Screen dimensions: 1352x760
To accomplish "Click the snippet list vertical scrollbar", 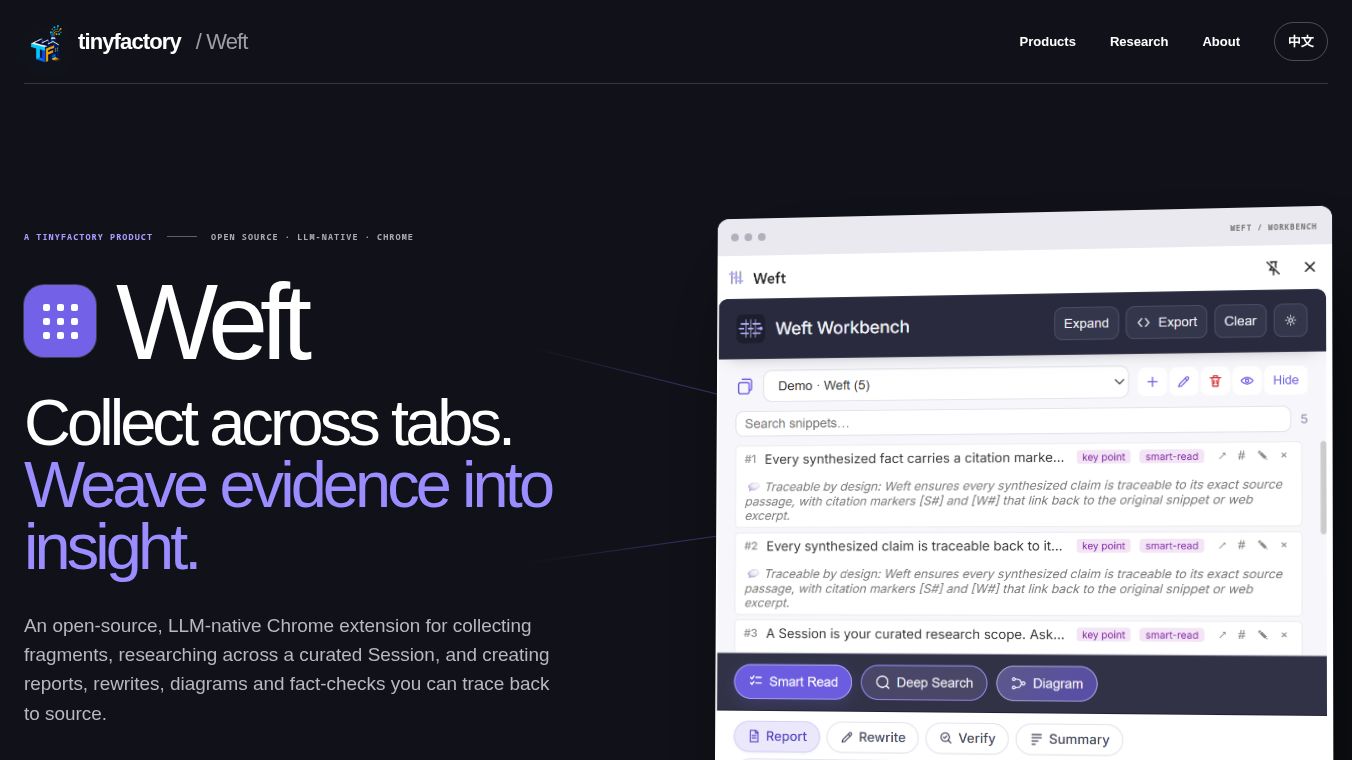I will tap(1324, 487).
